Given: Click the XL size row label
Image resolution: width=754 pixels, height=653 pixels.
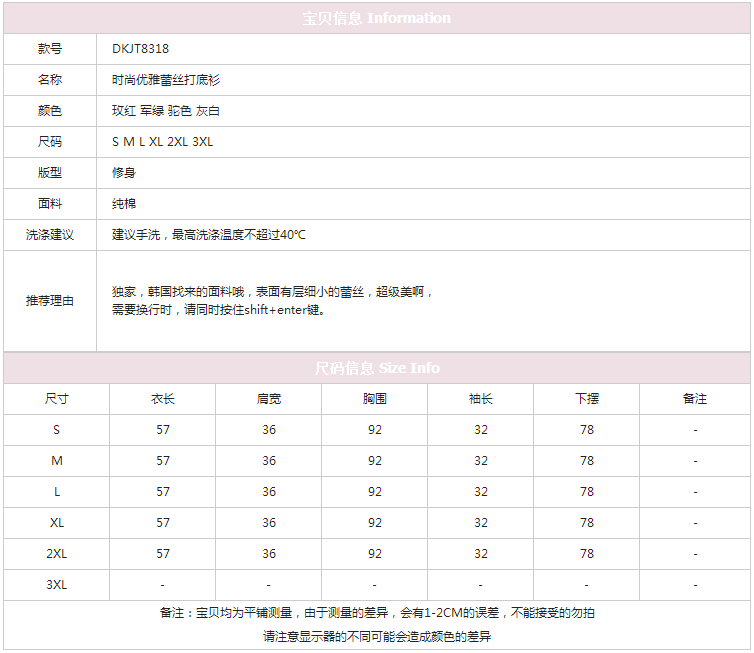Looking at the screenshot, I should (57, 523).
